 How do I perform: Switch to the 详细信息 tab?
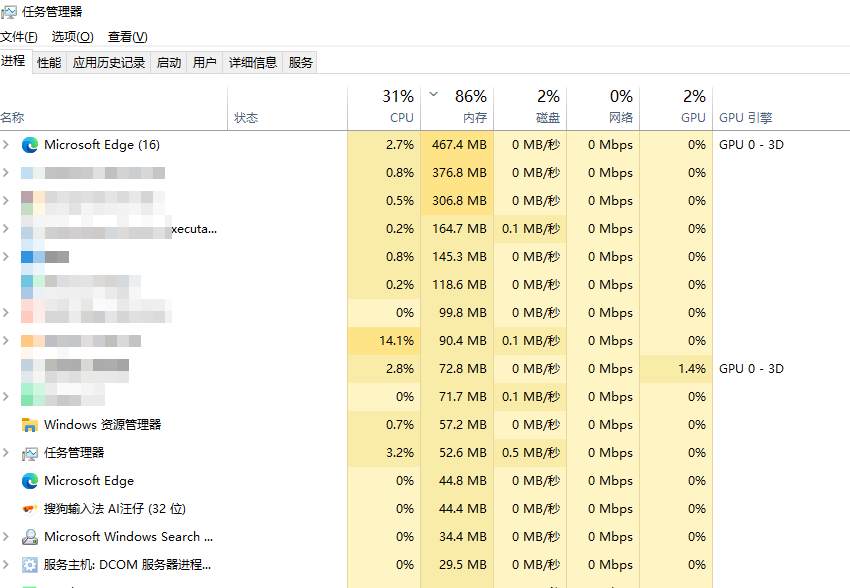click(252, 62)
